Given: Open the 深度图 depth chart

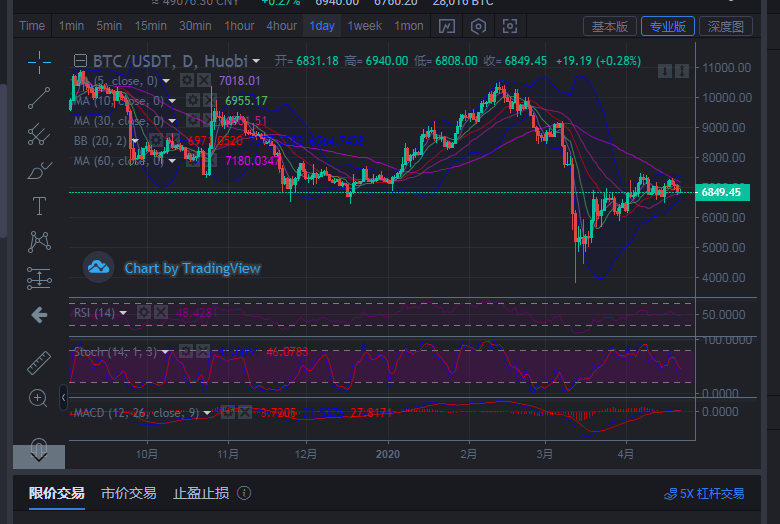Looking at the screenshot, I should (726, 26).
